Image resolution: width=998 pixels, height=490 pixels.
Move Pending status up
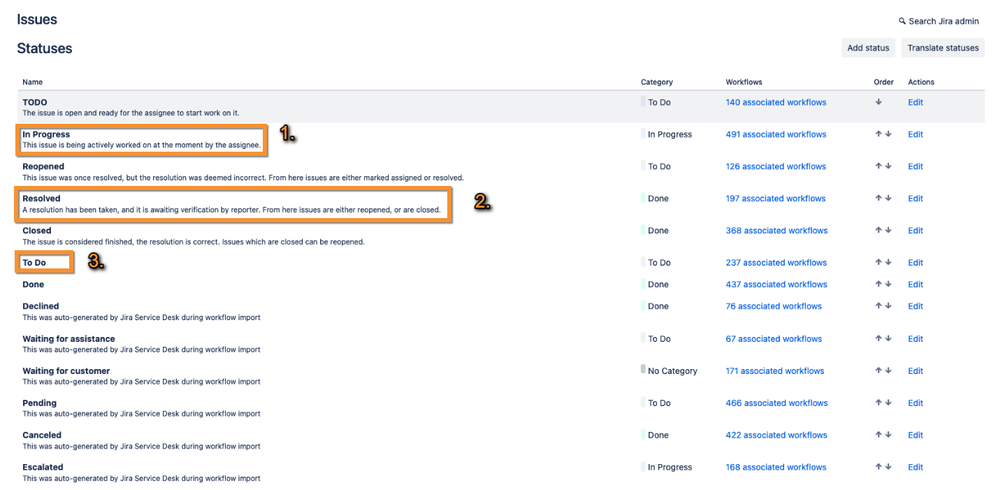click(878, 403)
